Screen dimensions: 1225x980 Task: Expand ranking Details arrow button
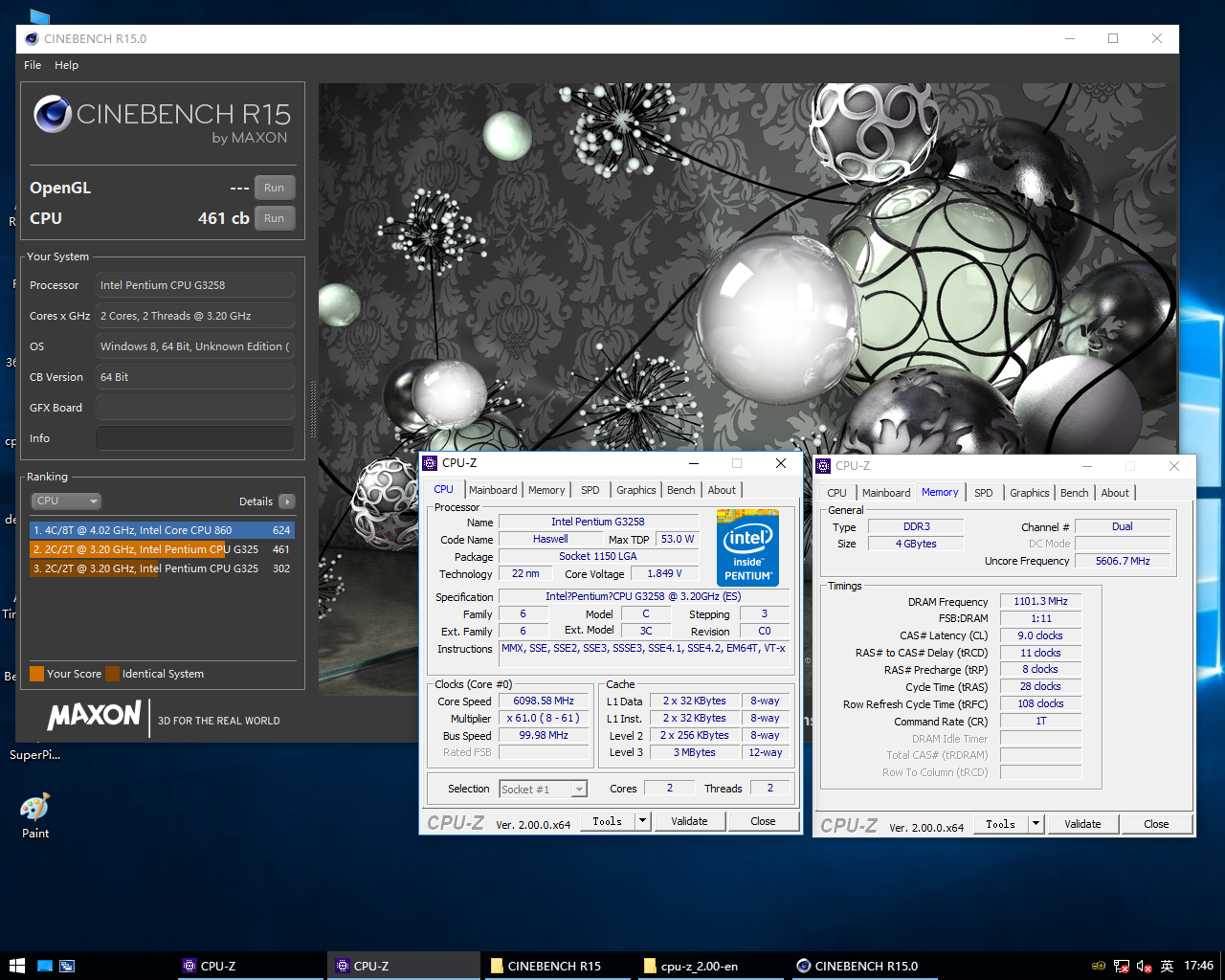[x=286, y=501]
